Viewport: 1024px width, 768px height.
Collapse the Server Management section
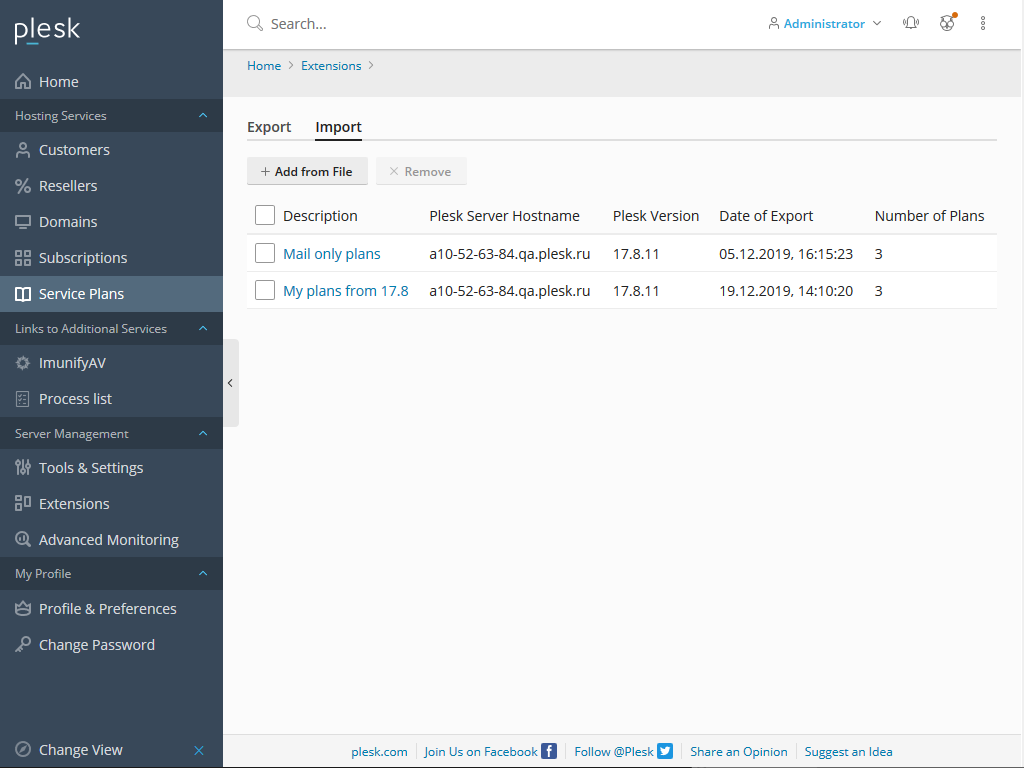click(x=203, y=434)
